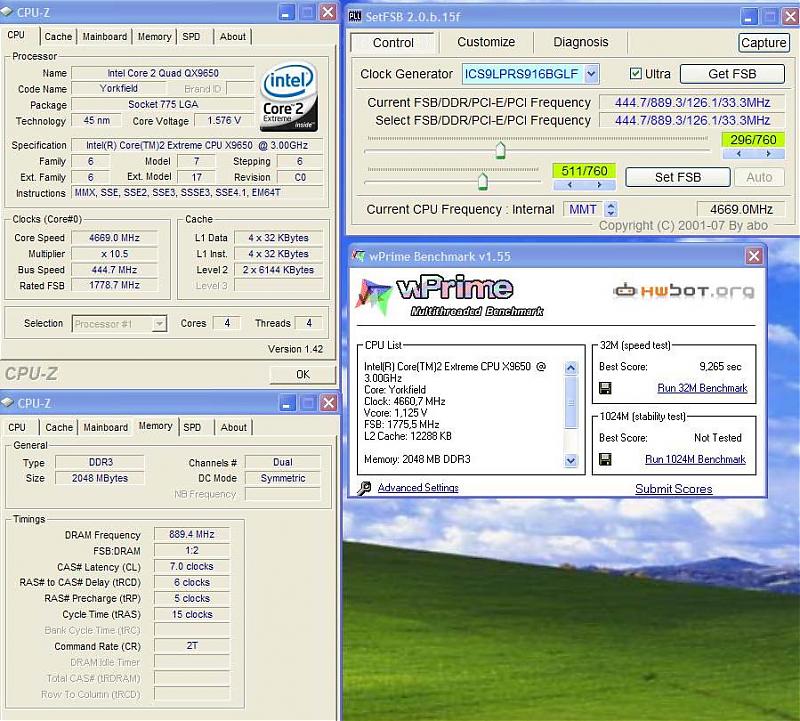Click the SetFSB PLL title bar icon
Image resolution: width=800 pixels, height=721 pixels.
(x=355, y=16)
